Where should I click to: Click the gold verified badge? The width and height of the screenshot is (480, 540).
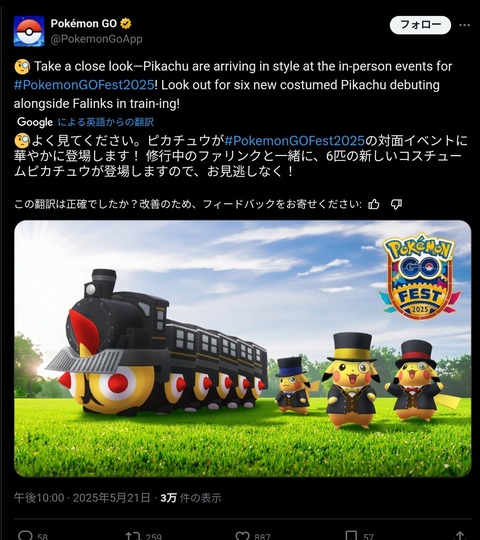[126, 24]
